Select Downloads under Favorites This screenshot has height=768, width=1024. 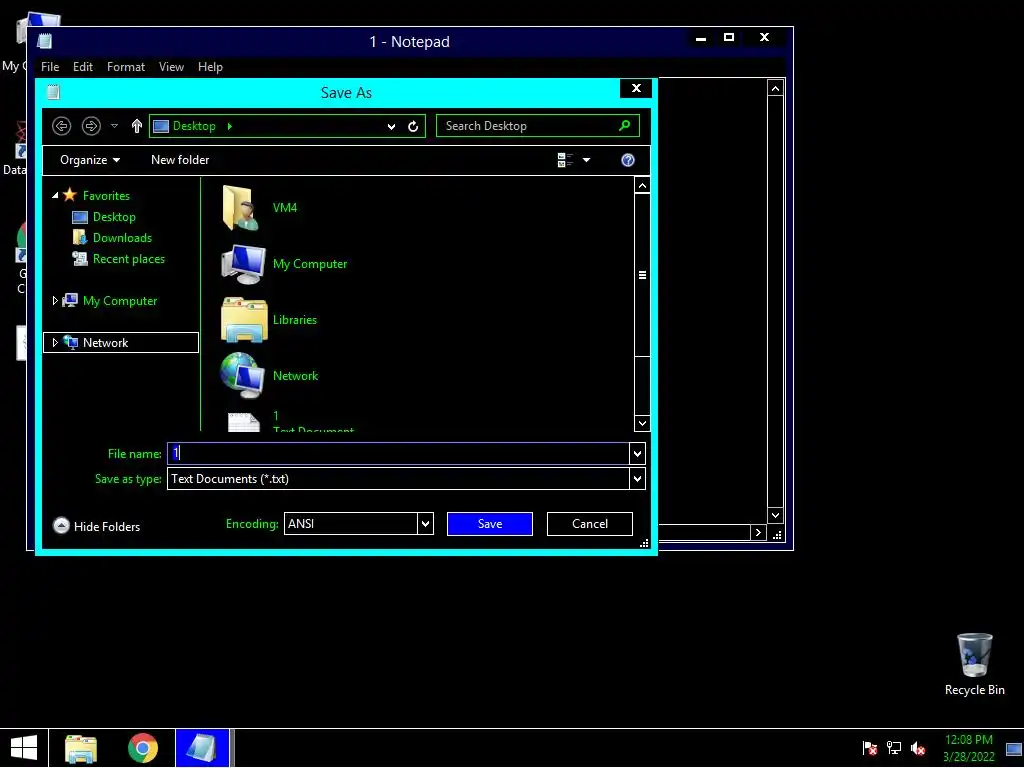(122, 238)
